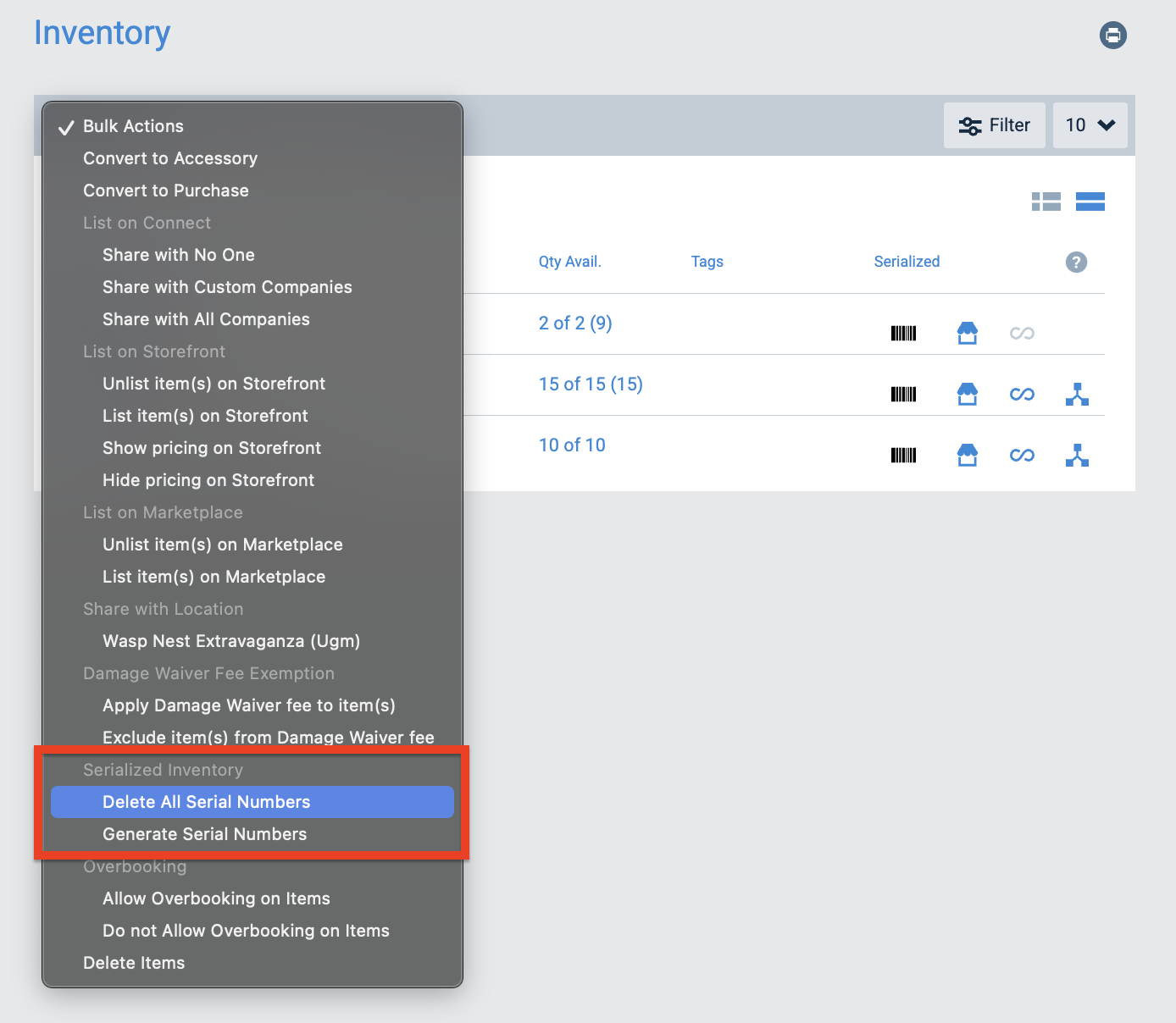The image size is (1176, 1023).
Task: Expand the Filter options
Action: [x=995, y=124]
